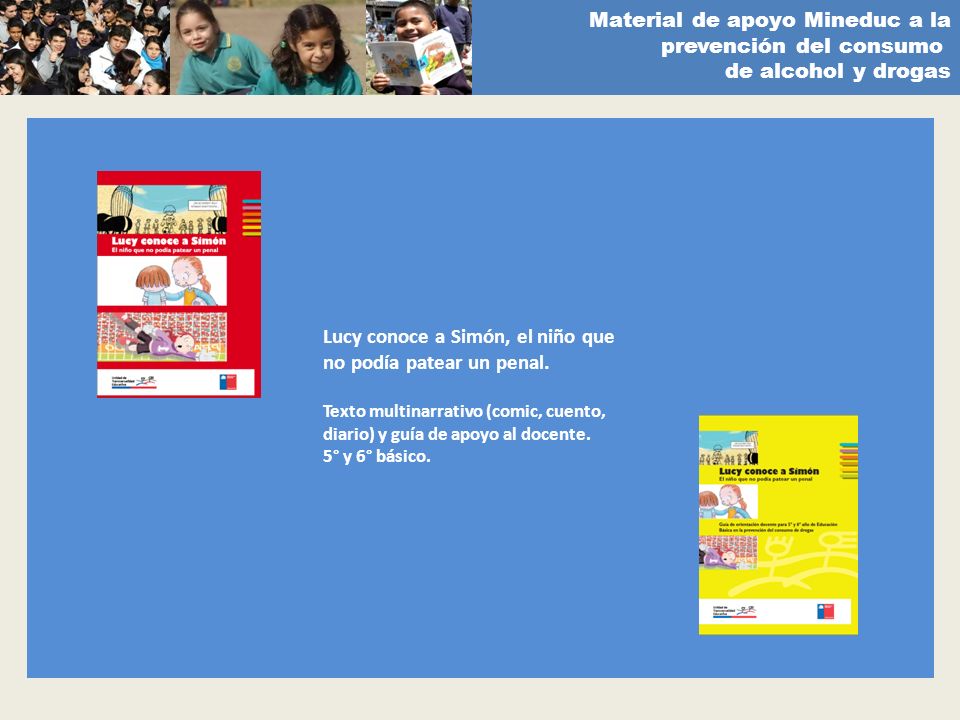Click the text '5° y 6° básico.'

[377, 457]
